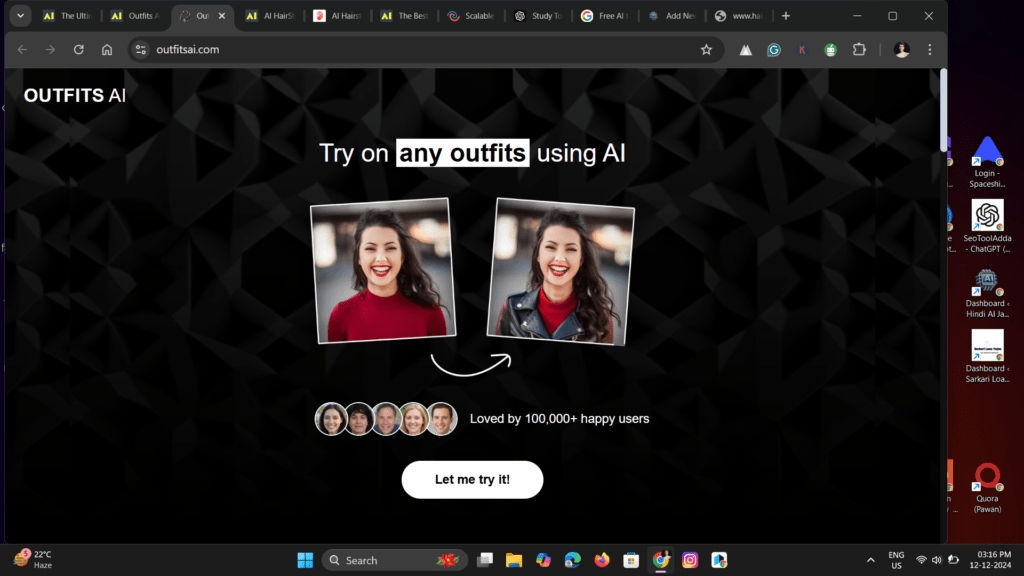Image resolution: width=1024 pixels, height=576 pixels.
Task: Open Microsoft Edge from taskbar
Action: click(x=573, y=560)
